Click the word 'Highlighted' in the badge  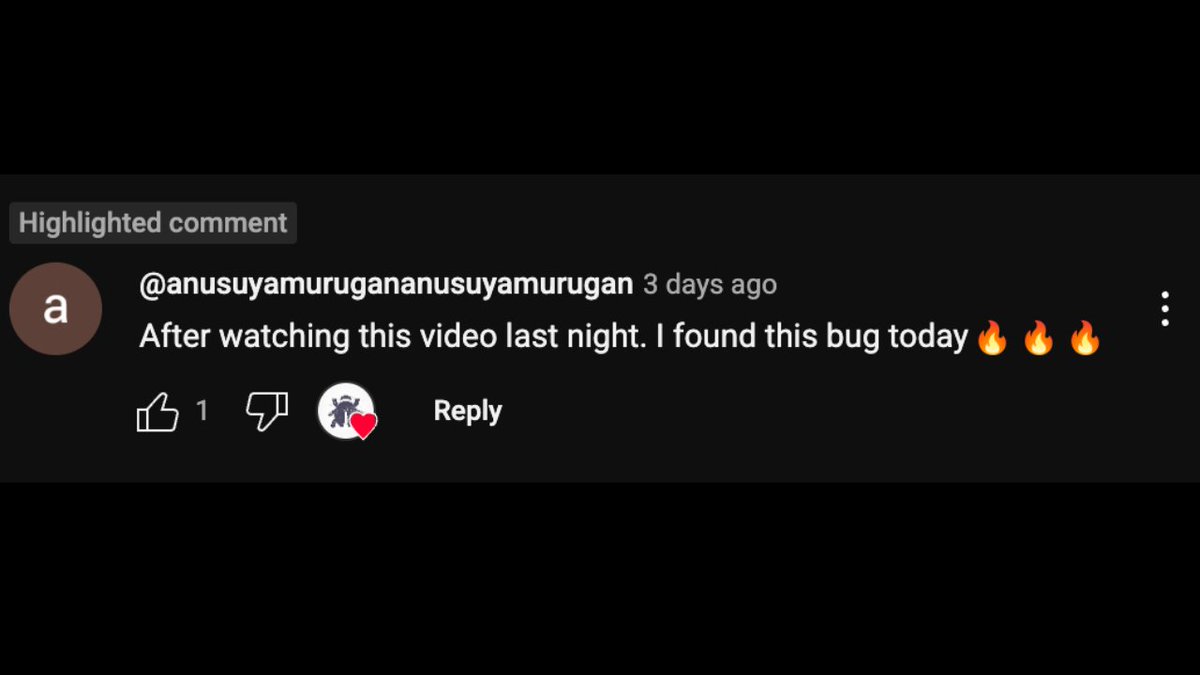point(90,223)
